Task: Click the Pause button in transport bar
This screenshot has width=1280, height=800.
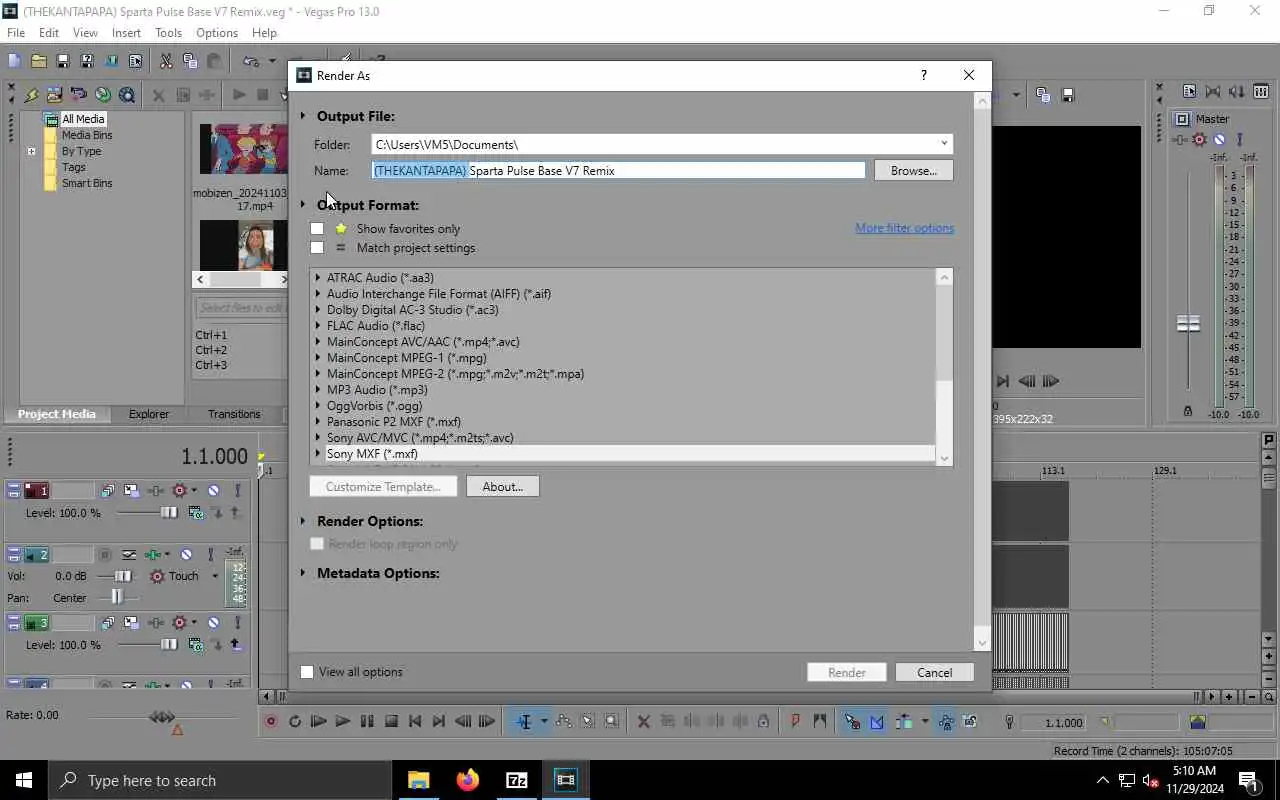Action: click(367, 721)
